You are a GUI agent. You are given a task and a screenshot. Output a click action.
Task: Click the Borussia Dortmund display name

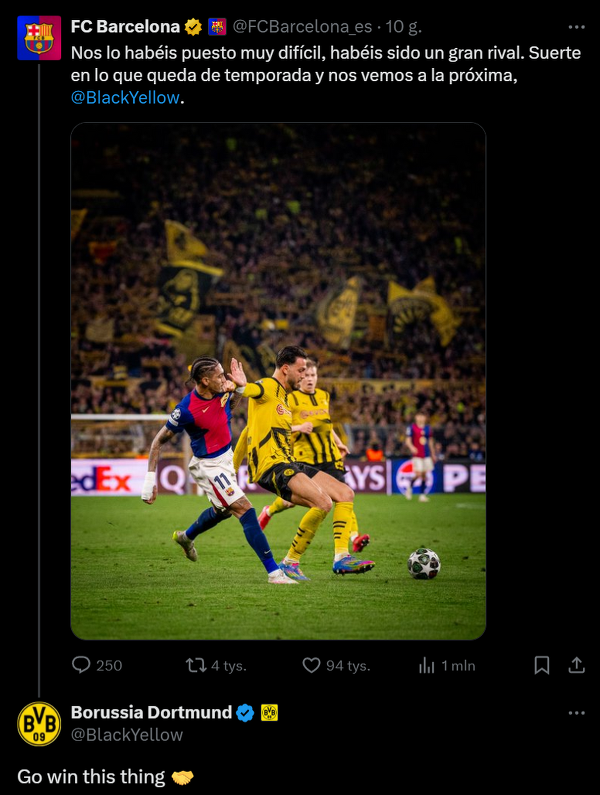click(x=150, y=713)
